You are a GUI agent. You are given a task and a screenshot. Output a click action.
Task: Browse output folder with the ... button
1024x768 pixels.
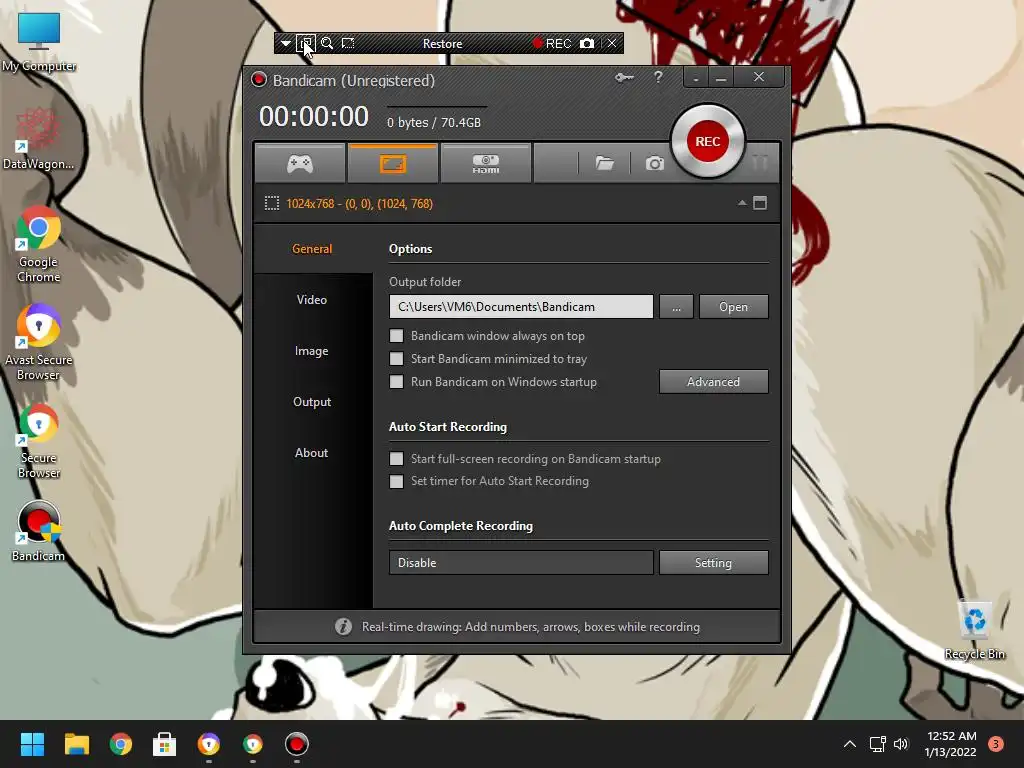[677, 307]
